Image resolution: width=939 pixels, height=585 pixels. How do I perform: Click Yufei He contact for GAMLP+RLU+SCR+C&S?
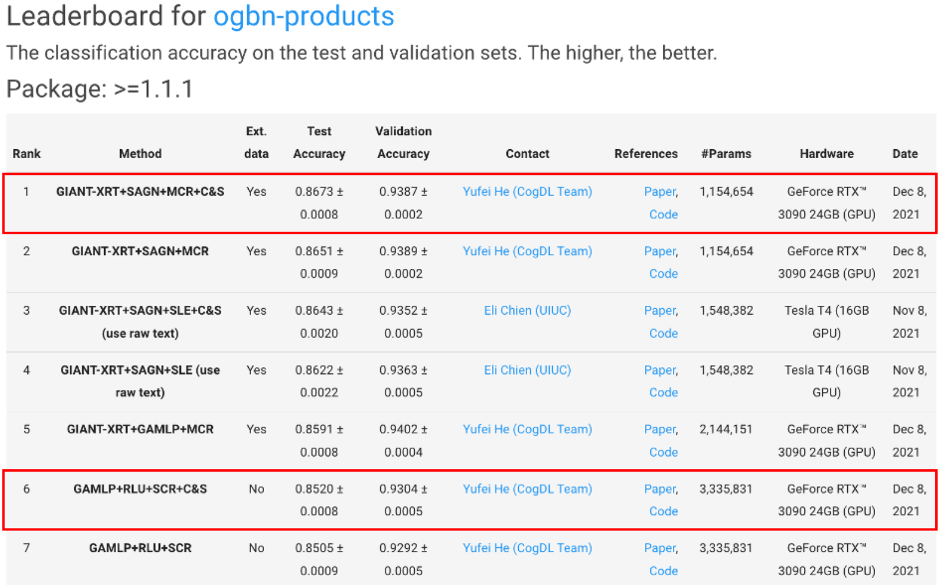tap(527, 489)
